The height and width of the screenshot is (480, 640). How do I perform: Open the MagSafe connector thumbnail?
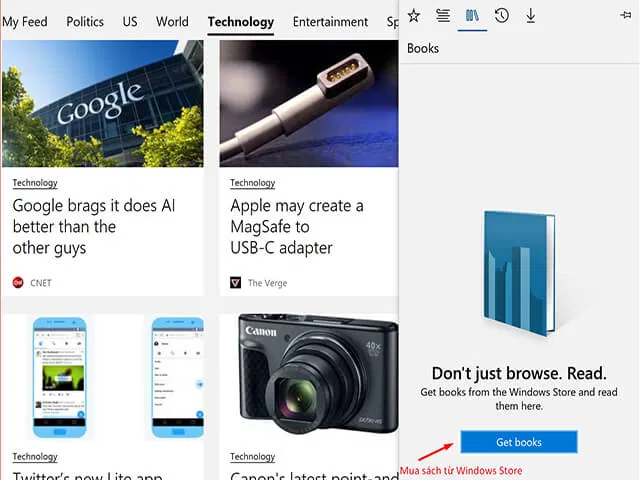click(x=309, y=104)
